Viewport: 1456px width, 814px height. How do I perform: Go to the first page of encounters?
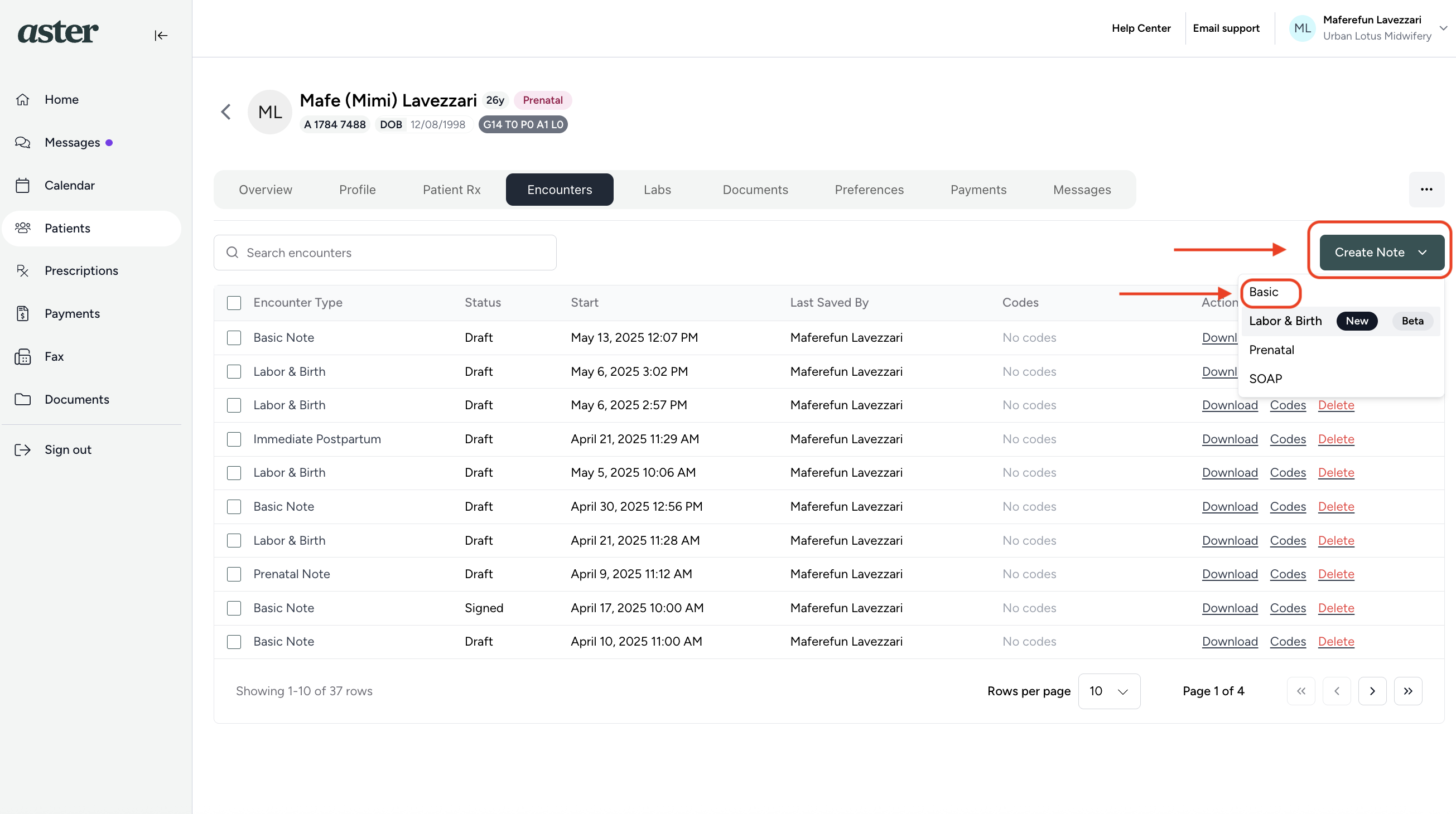1300,691
